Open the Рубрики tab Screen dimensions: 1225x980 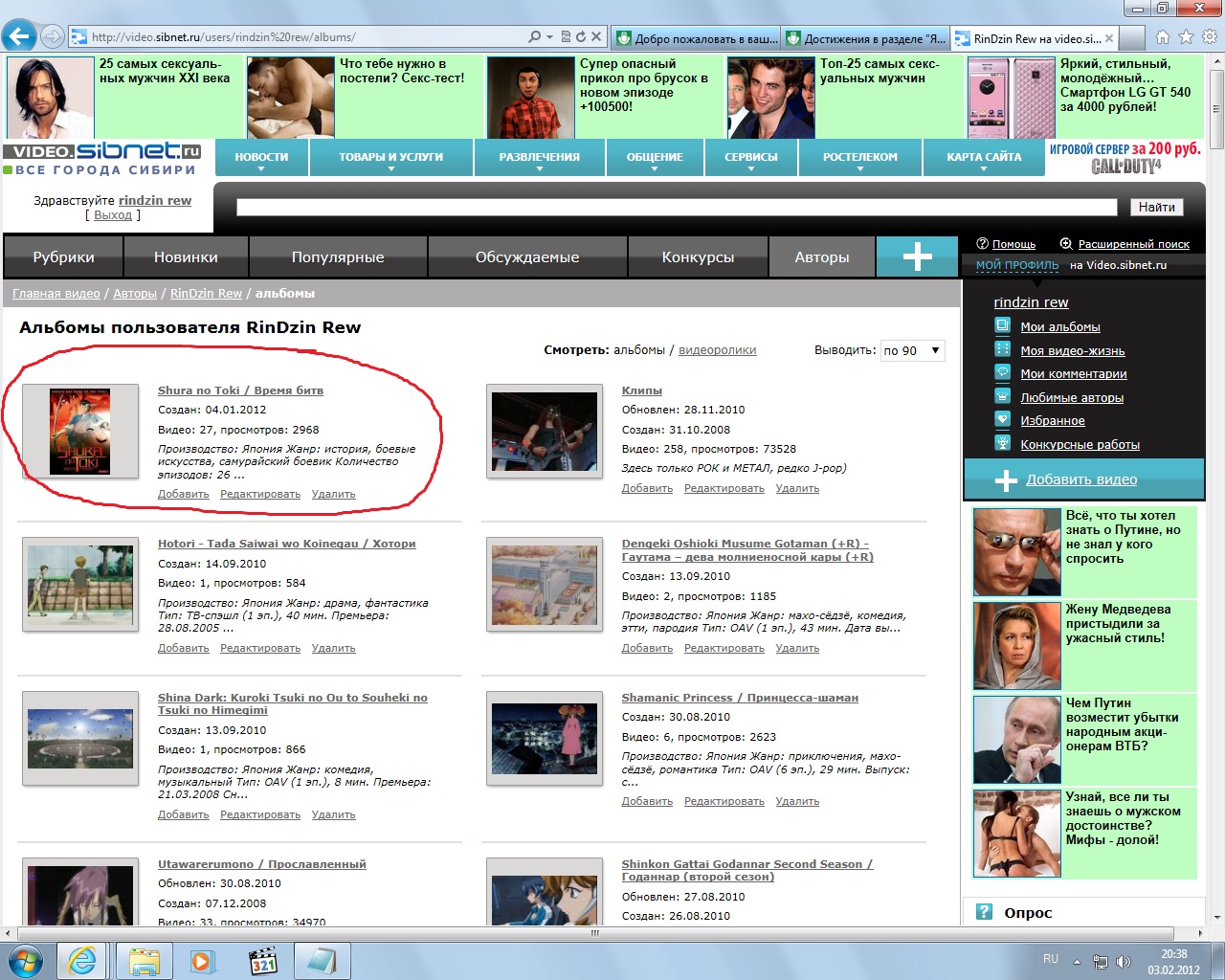click(x=63, y=257)
